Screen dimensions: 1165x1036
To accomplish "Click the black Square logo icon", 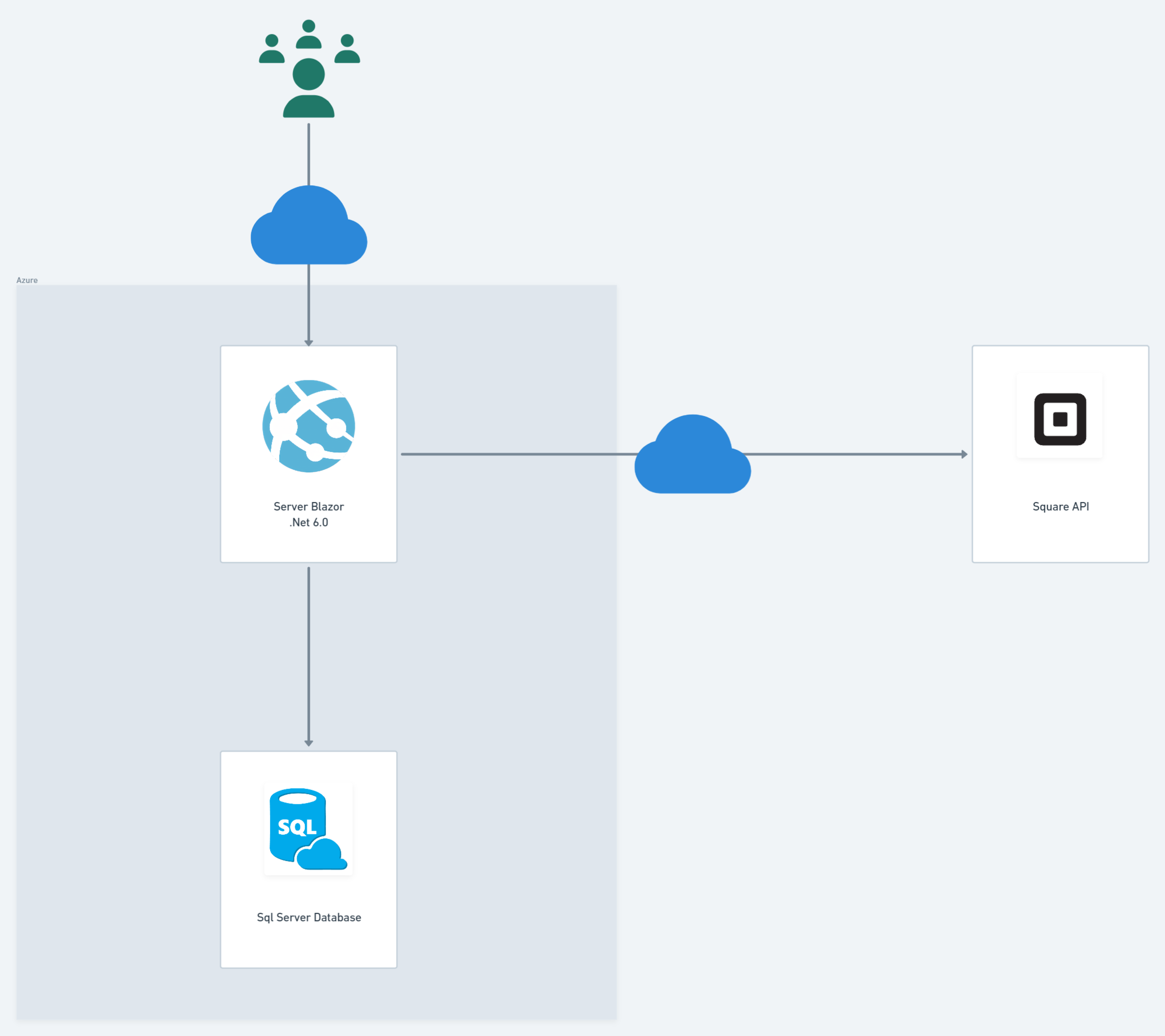I will 1060,419.
